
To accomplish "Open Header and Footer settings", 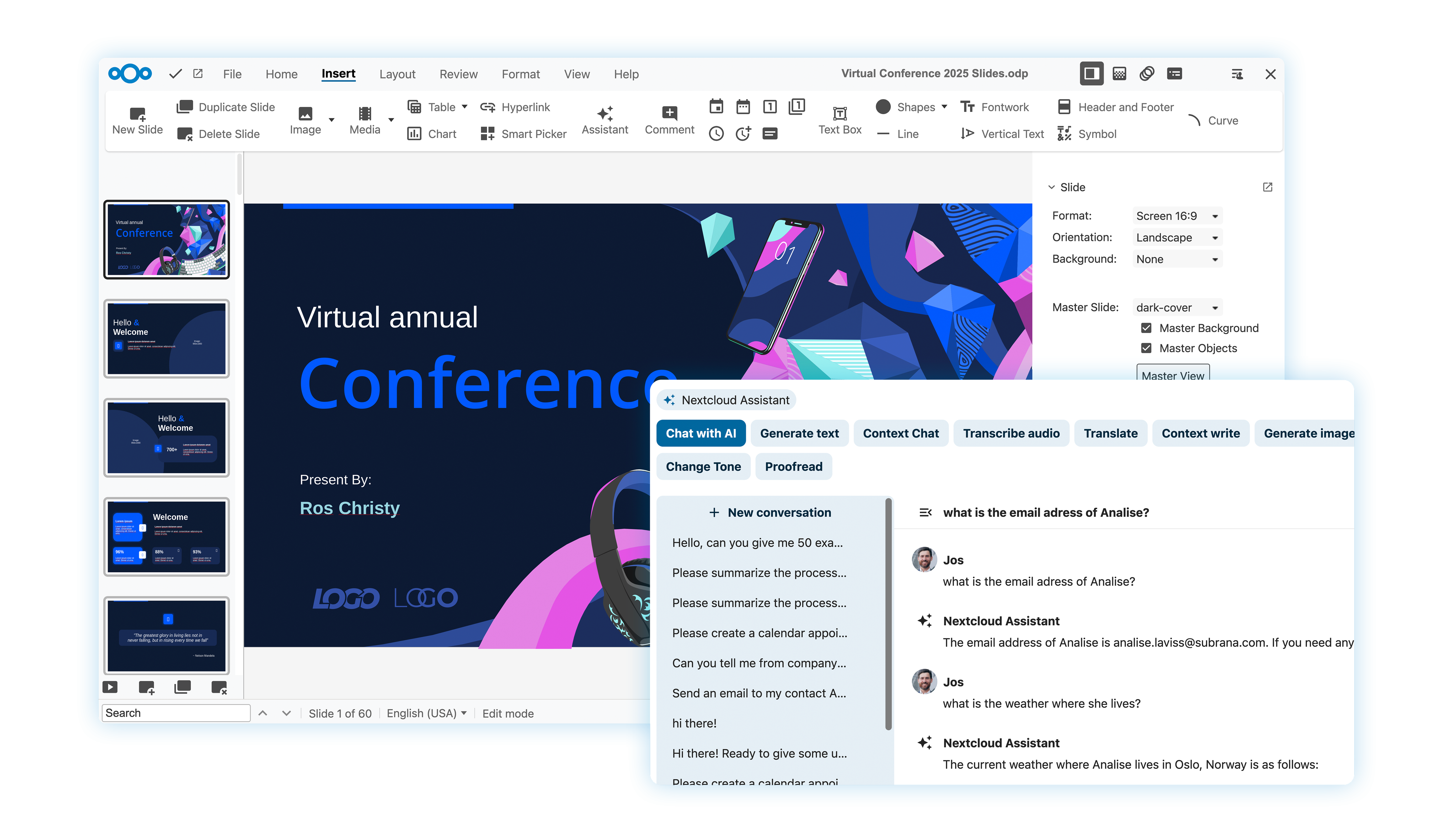I will (x=1115, y=107).
